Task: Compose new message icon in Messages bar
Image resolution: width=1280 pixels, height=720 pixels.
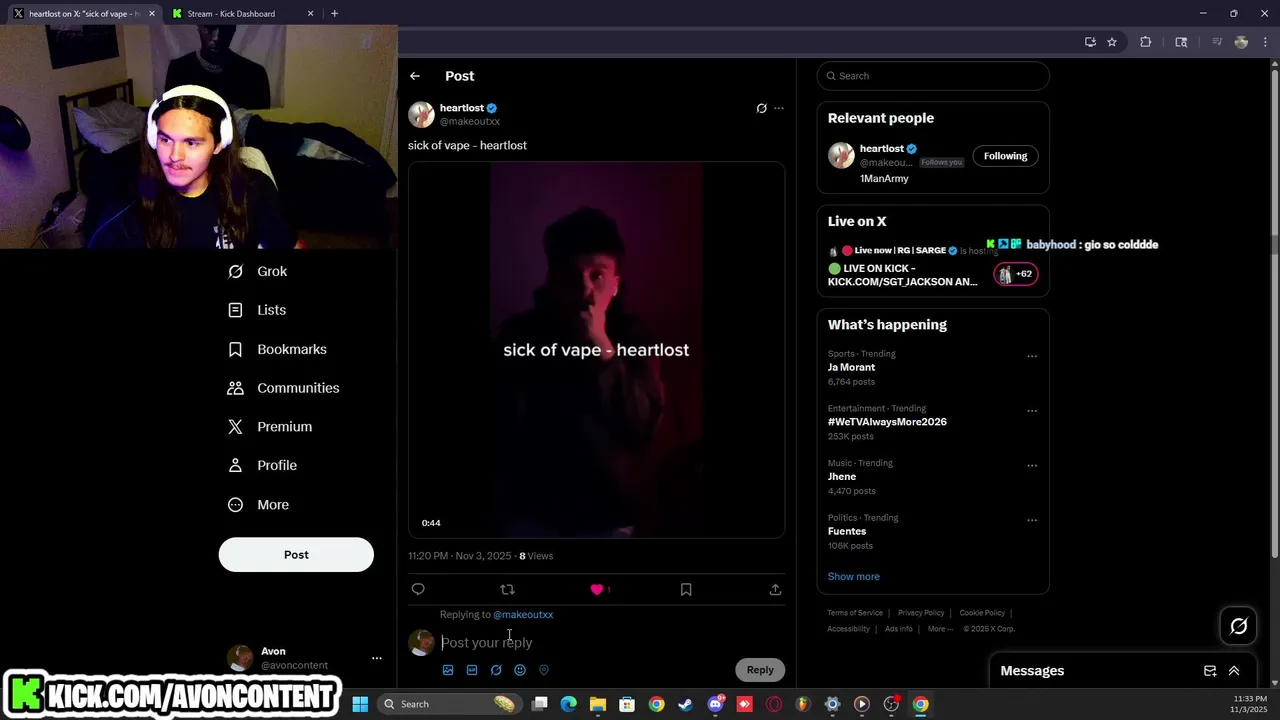Action: click(1210, 671)
